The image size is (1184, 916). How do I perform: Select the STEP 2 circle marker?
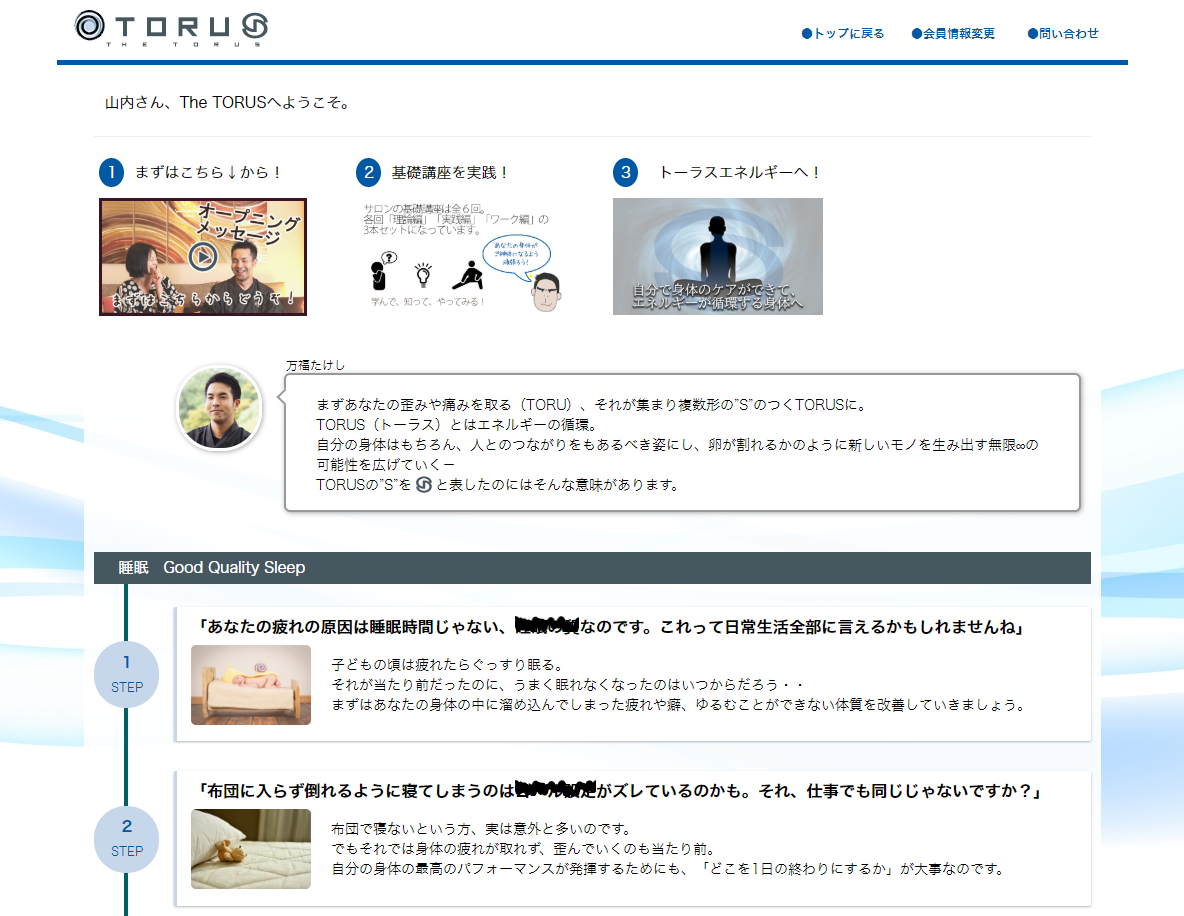(x=126, y=838)
